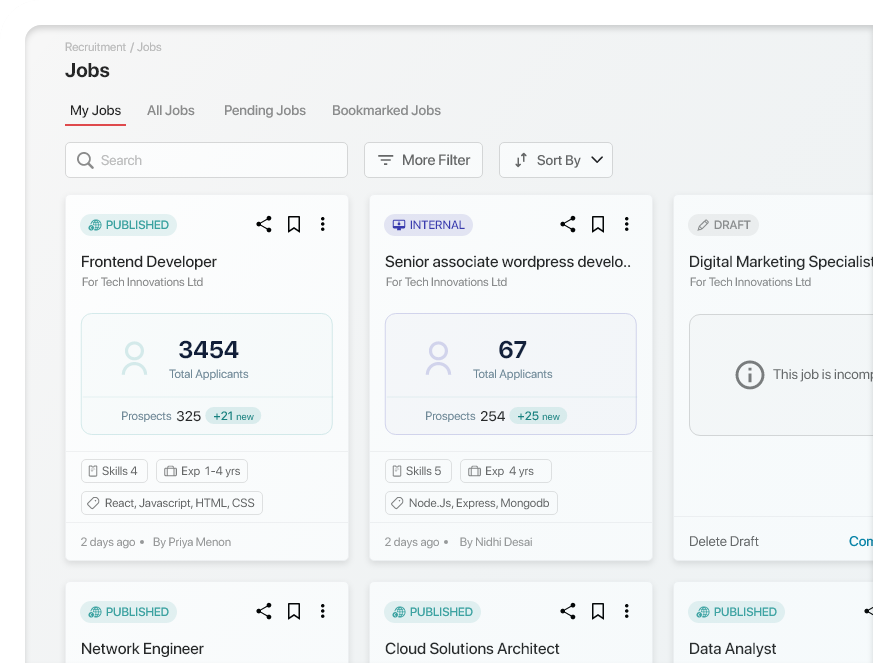Switch to the All Jobs tab
This screenshot has height=663, width=873.
171,111
